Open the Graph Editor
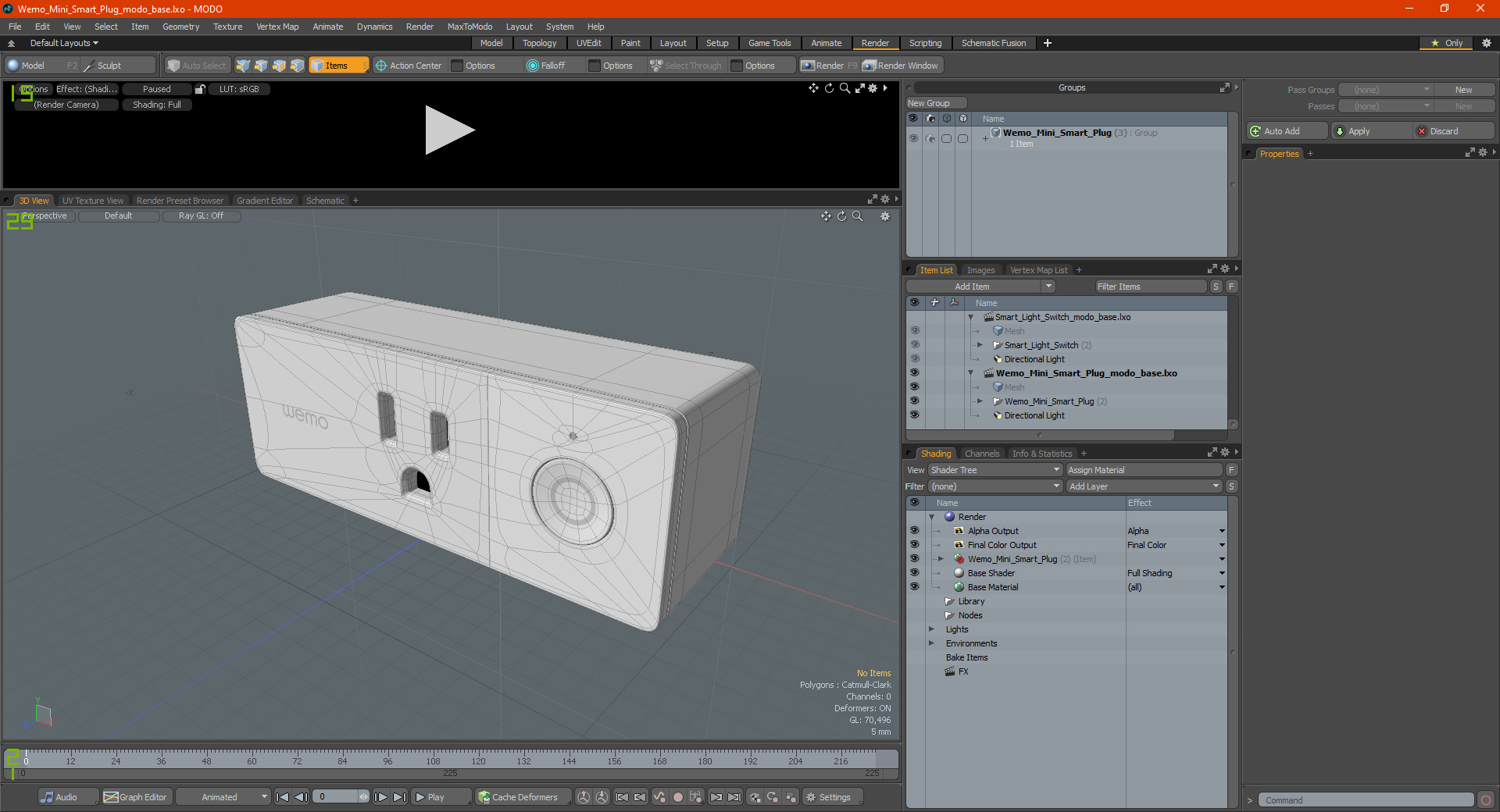Screen dimensions: 1500x812 (x=136, y=797)
